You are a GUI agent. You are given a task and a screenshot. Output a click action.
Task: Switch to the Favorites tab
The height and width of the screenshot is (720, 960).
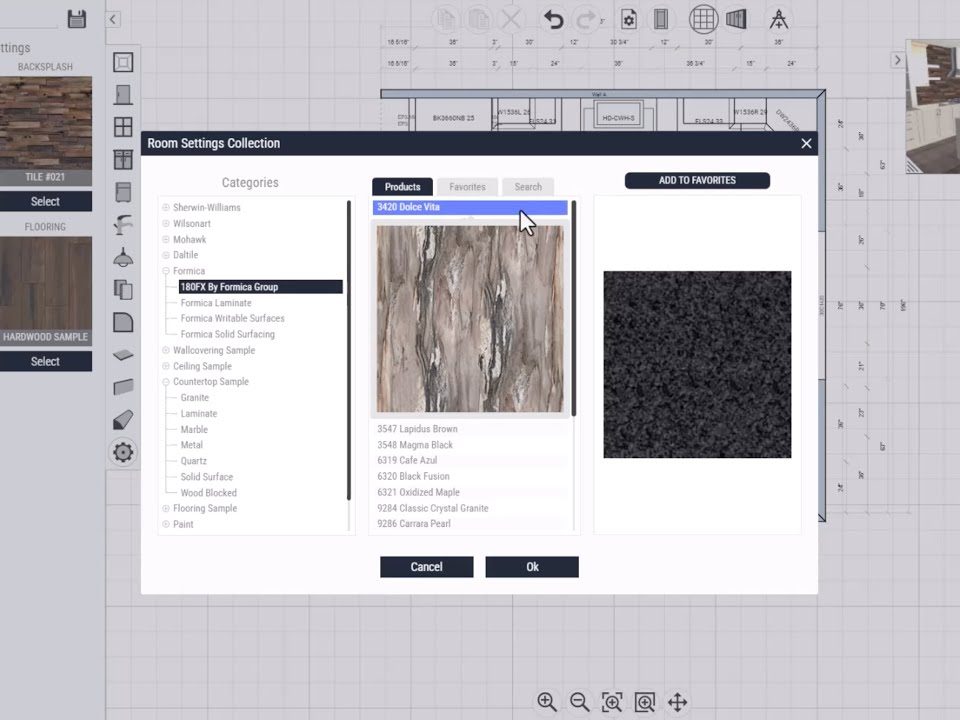click(467, 187)
